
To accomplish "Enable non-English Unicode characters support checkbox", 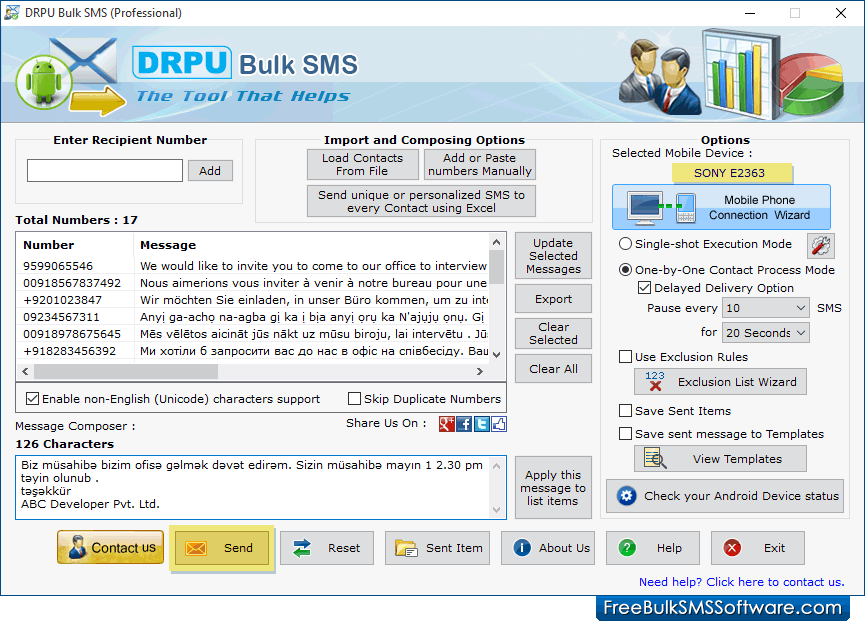I will (x=33, y=398).
